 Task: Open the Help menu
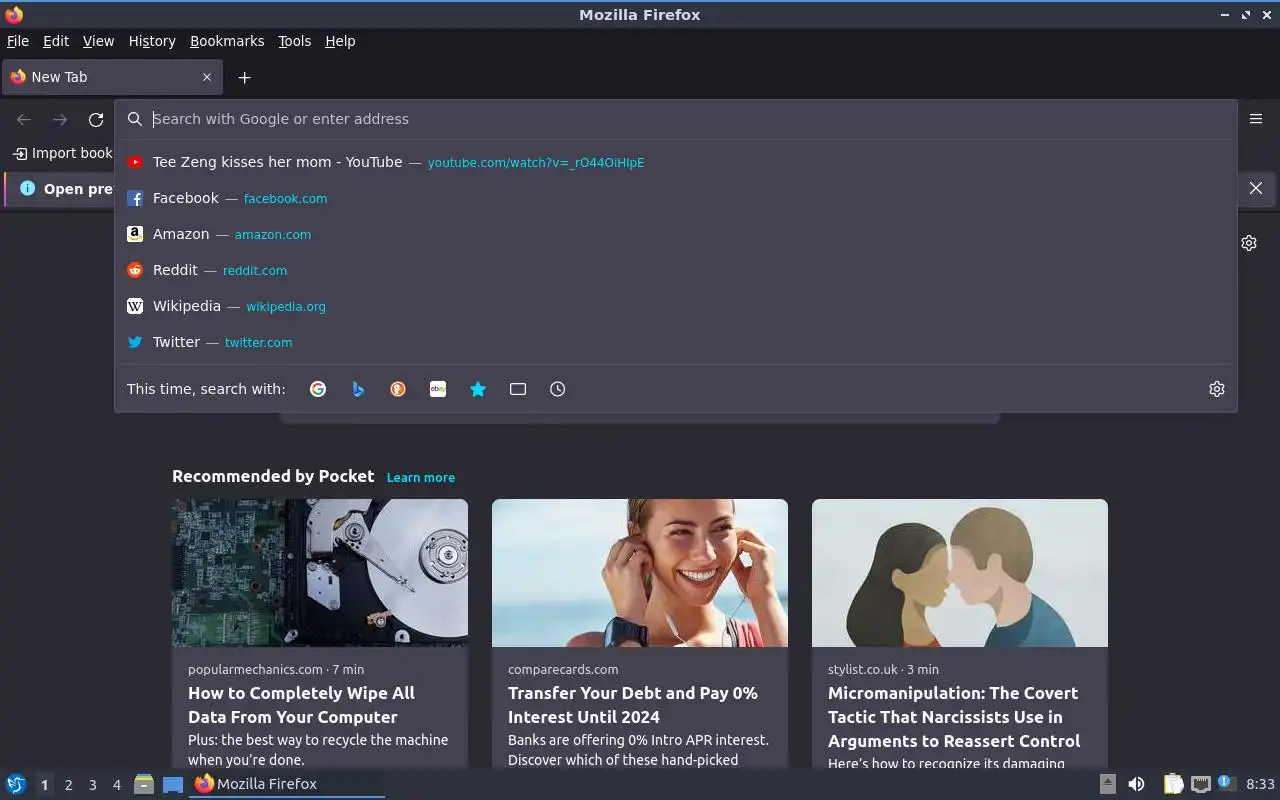[340, 41]
